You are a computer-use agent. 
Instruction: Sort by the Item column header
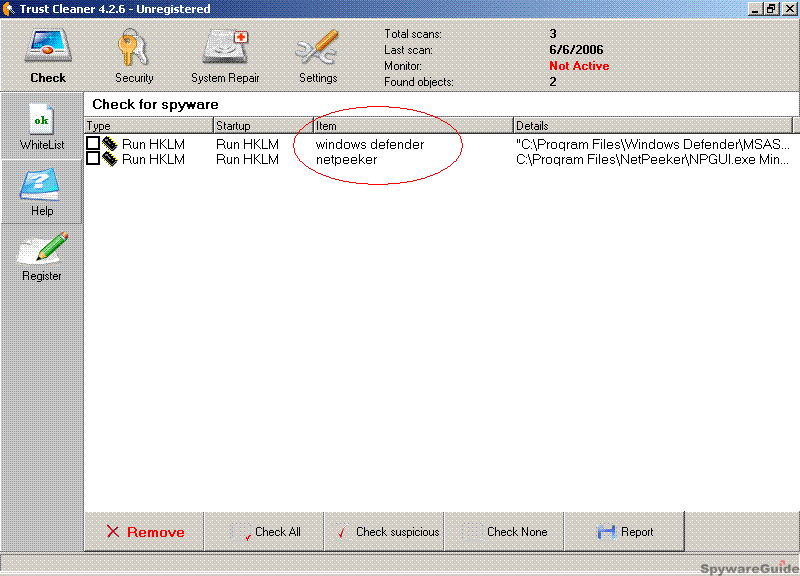pyautogui.click(x=413, y=126)
